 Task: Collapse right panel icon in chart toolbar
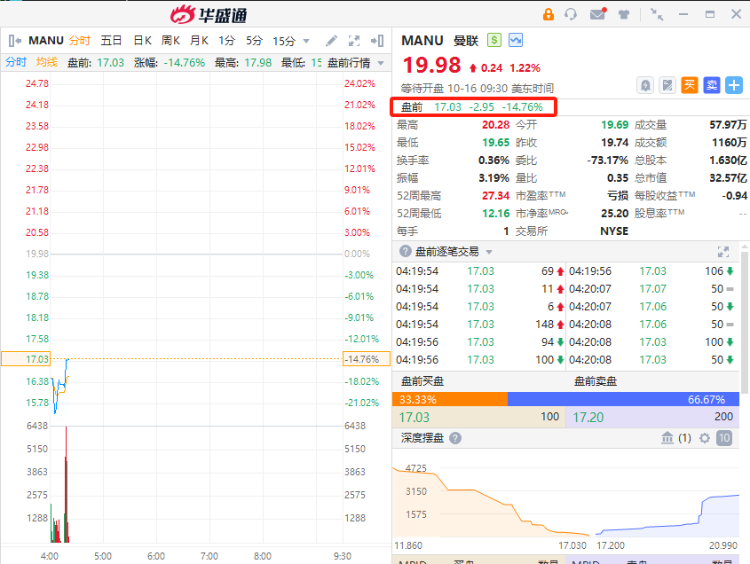point(377,41)
